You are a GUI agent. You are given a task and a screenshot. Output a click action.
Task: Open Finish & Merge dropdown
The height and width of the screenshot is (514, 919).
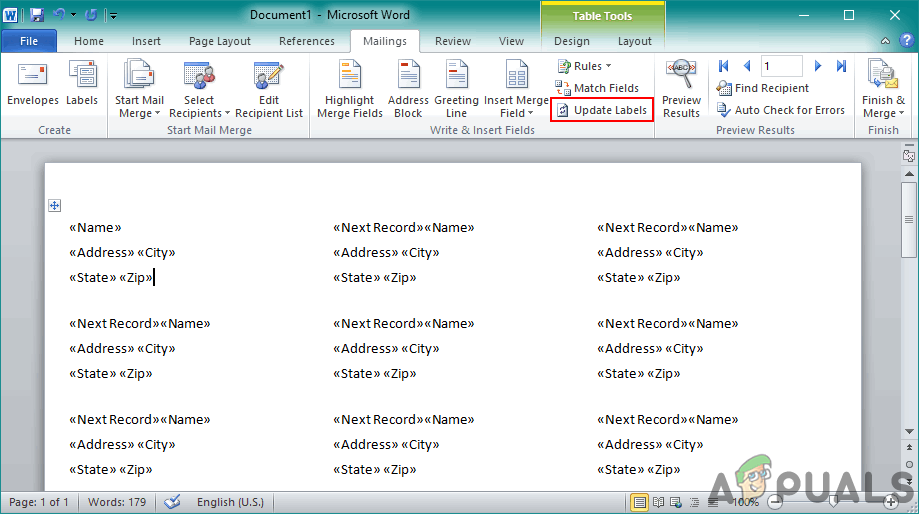pyautogui.click(x=883, y=89)
